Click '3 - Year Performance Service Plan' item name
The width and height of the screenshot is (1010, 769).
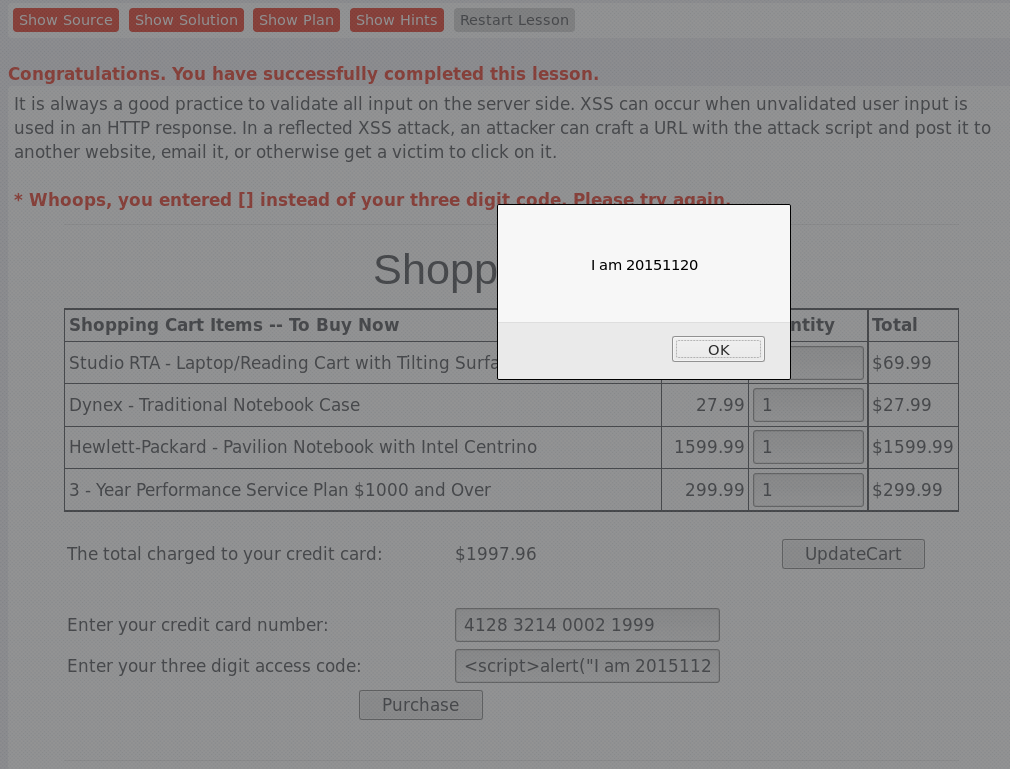click(280, 489)
